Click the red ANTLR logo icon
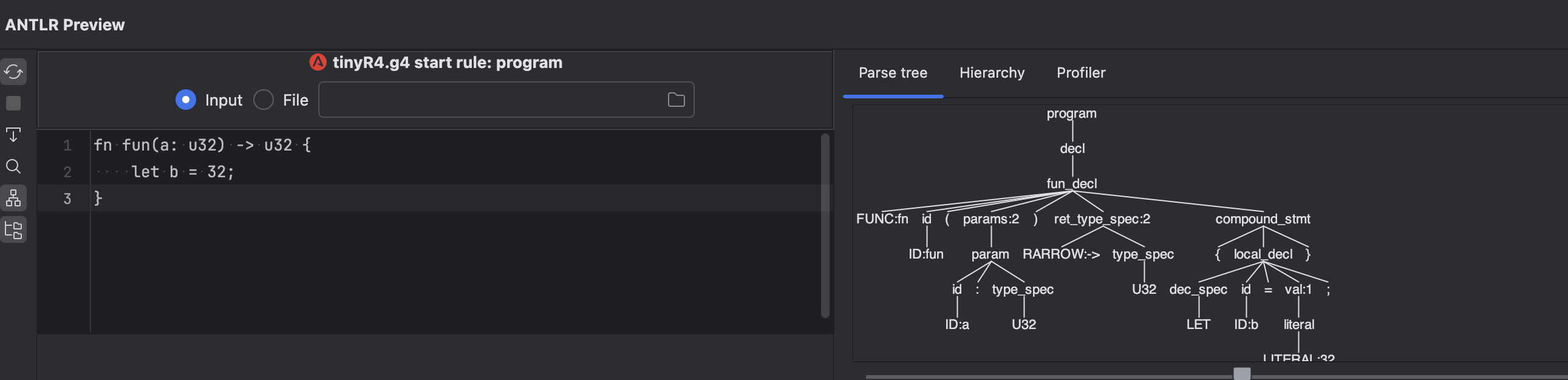 coord(318,63)
